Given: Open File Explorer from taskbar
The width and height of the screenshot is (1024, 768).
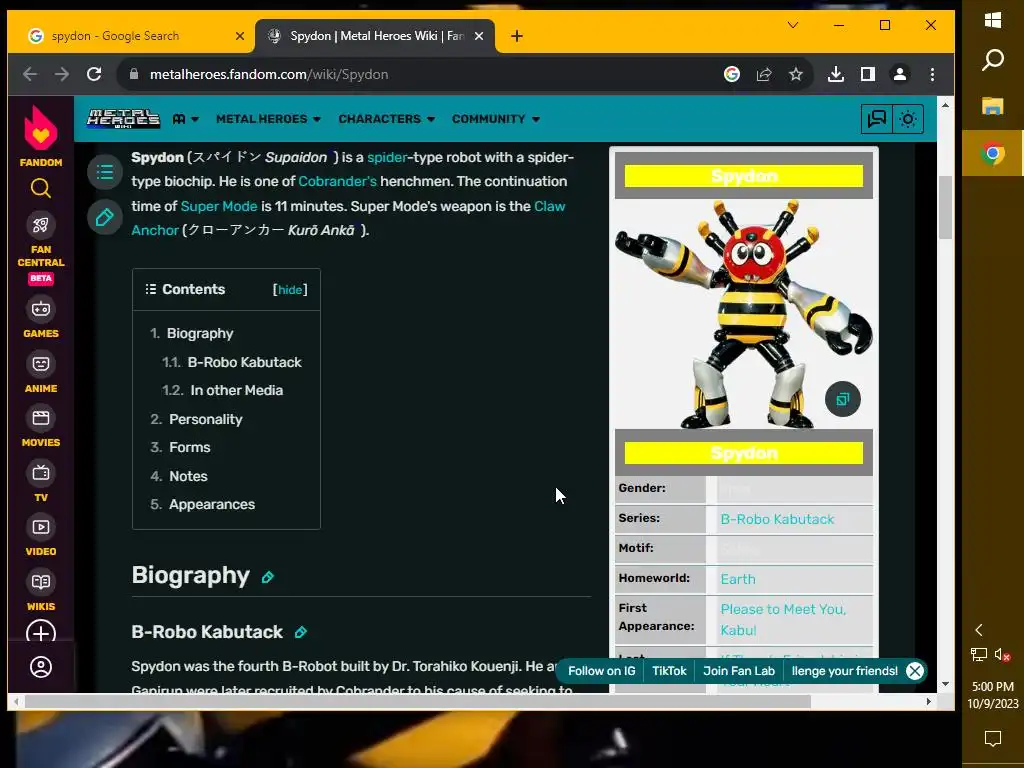Looking at the screenshot, I should tap(993, 106).
